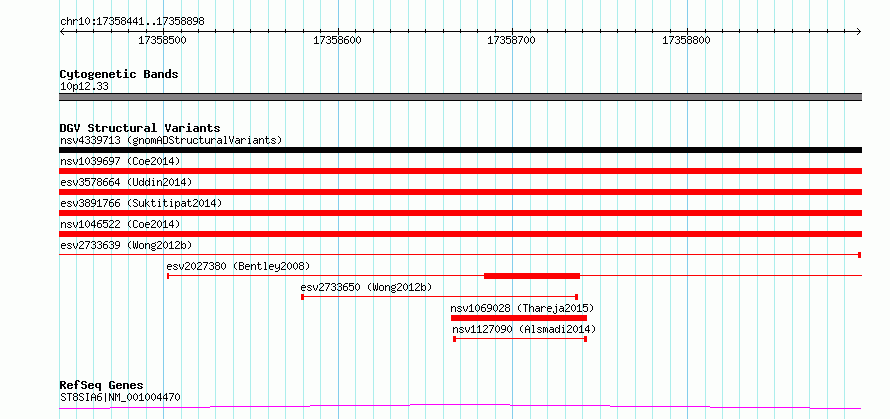The height and width of the screenshot is (419, 890).
Task: Open nsv1069028 (Thareja2015) variant label
Action: pos(522,308)
